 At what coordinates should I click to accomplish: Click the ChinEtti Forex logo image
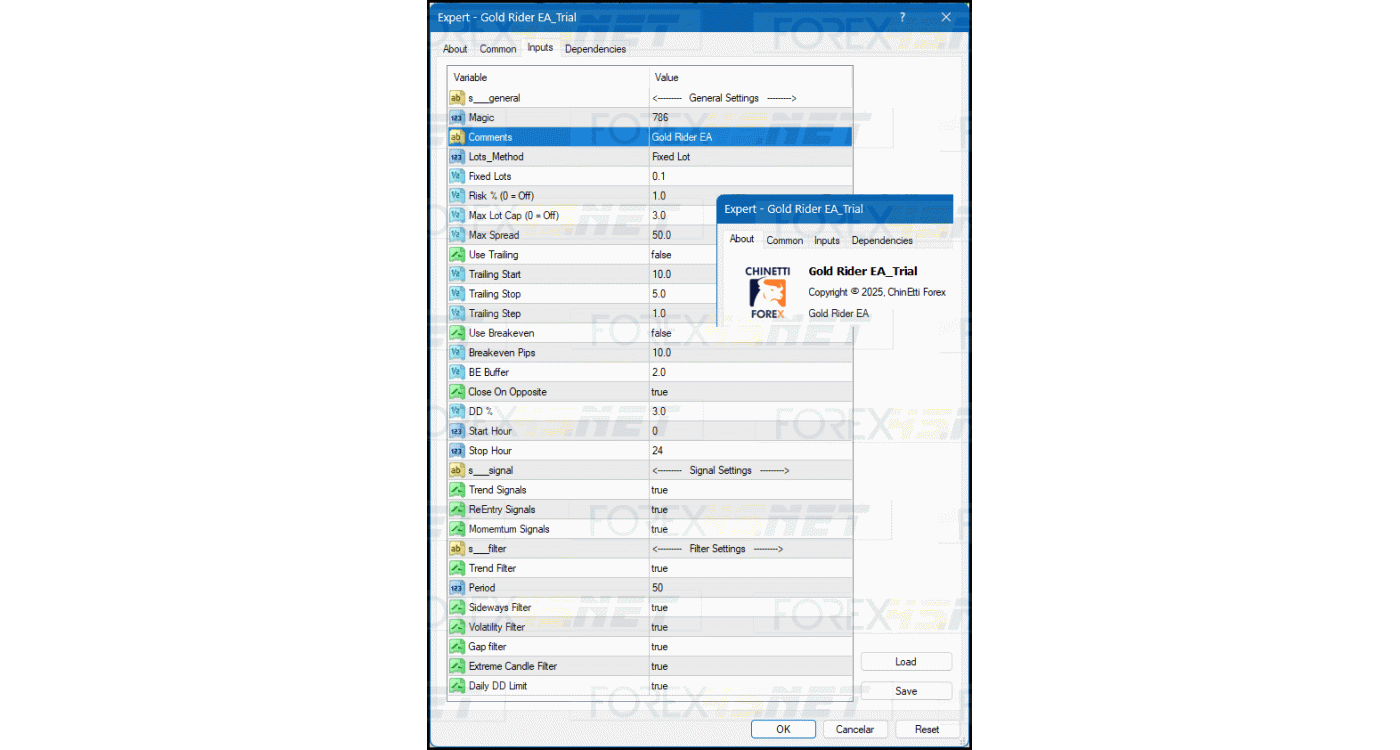pos(768,293)
